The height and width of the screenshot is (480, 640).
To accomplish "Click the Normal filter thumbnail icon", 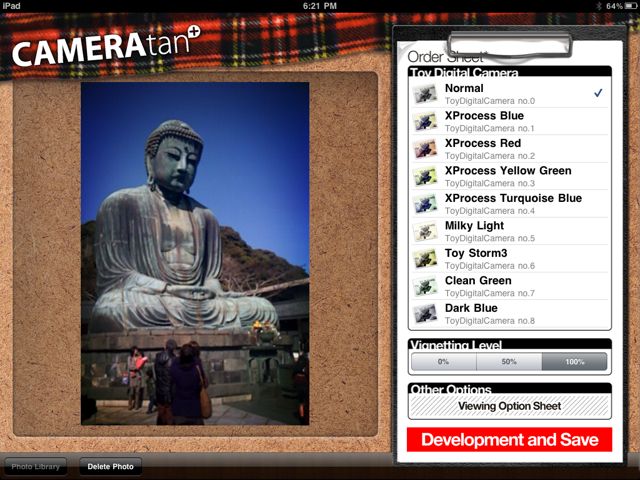I will tap(425, 94).
